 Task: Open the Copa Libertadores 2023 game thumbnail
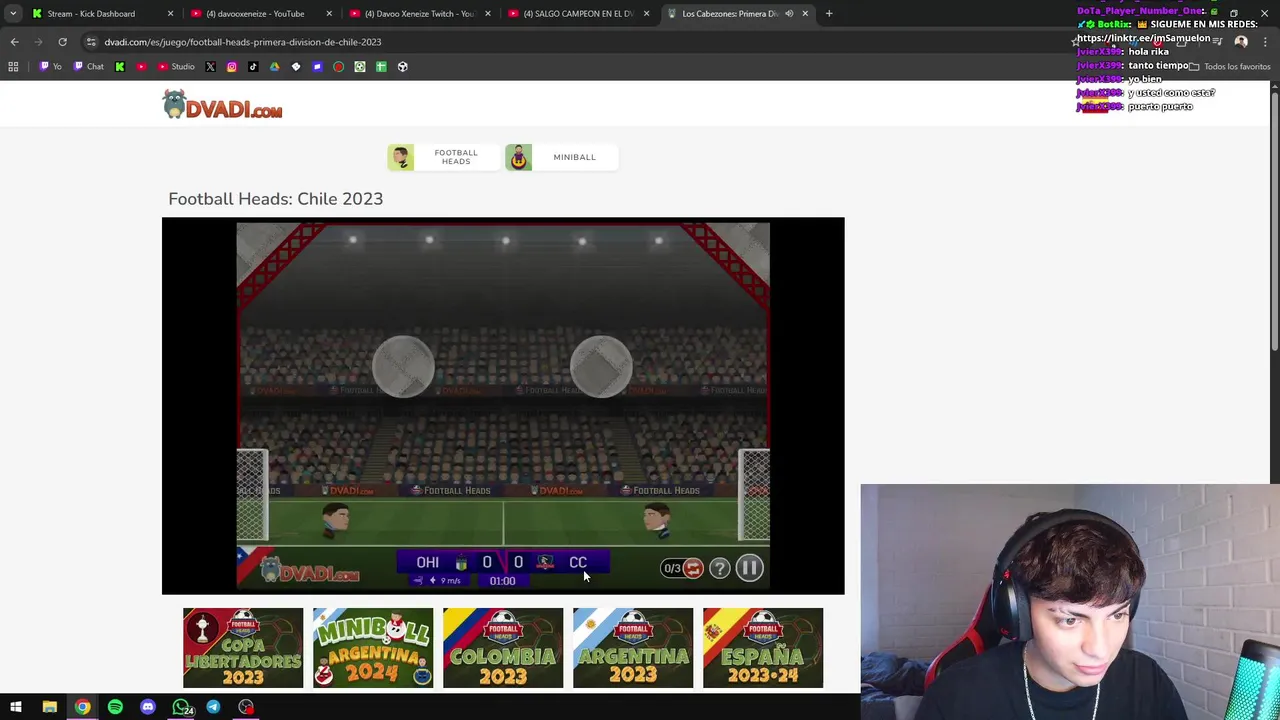point(243,648)
